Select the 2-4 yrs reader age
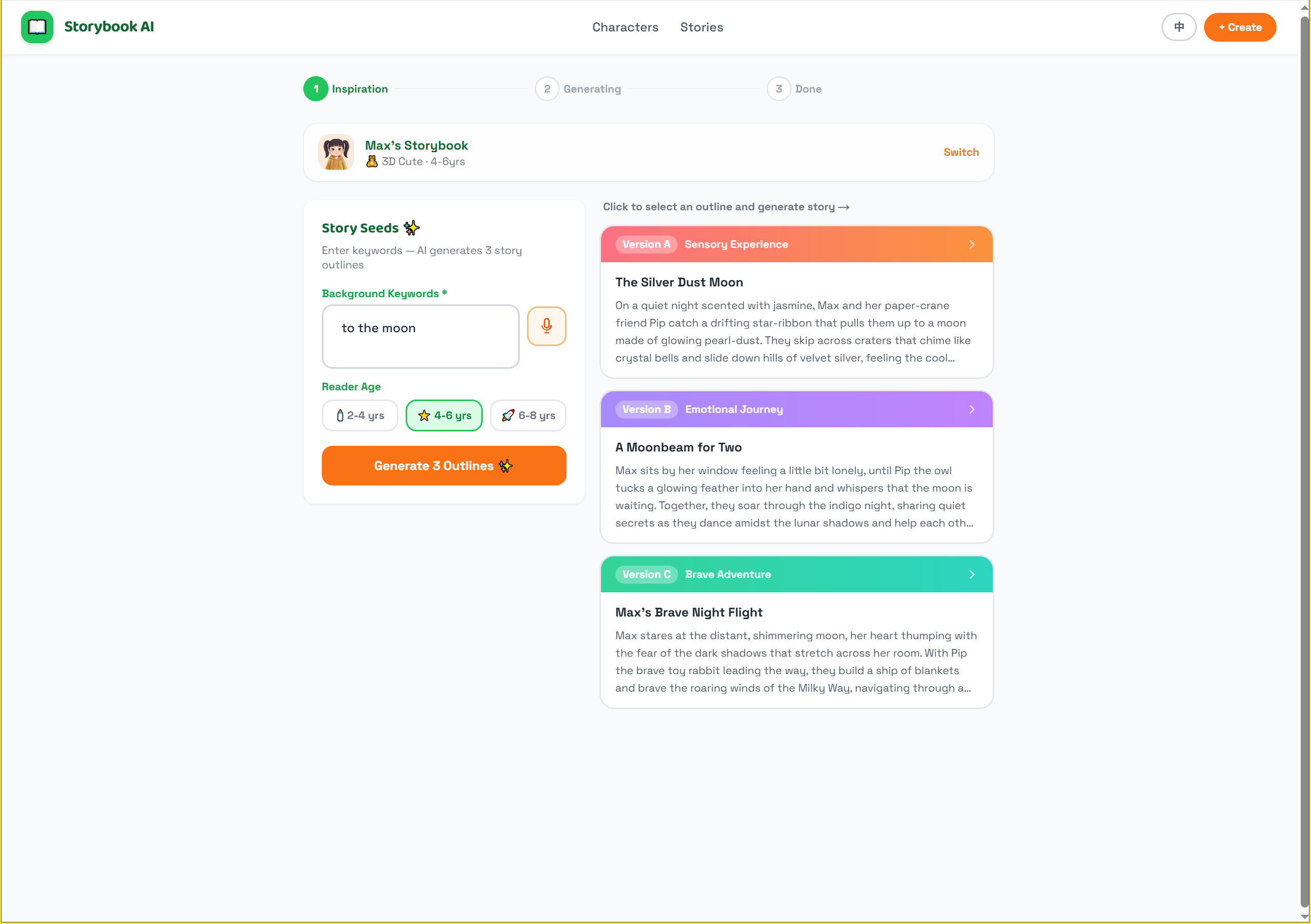 tap(360, 415)
